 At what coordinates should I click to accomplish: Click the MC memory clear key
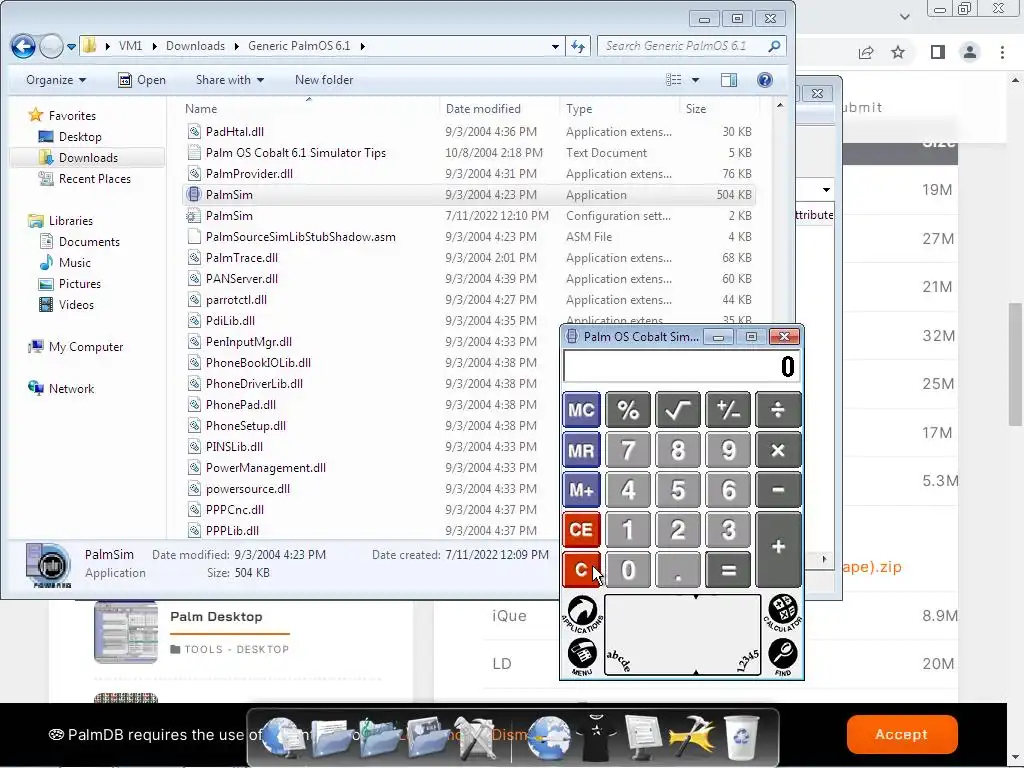pyautogui.click(x=581, y=410)
